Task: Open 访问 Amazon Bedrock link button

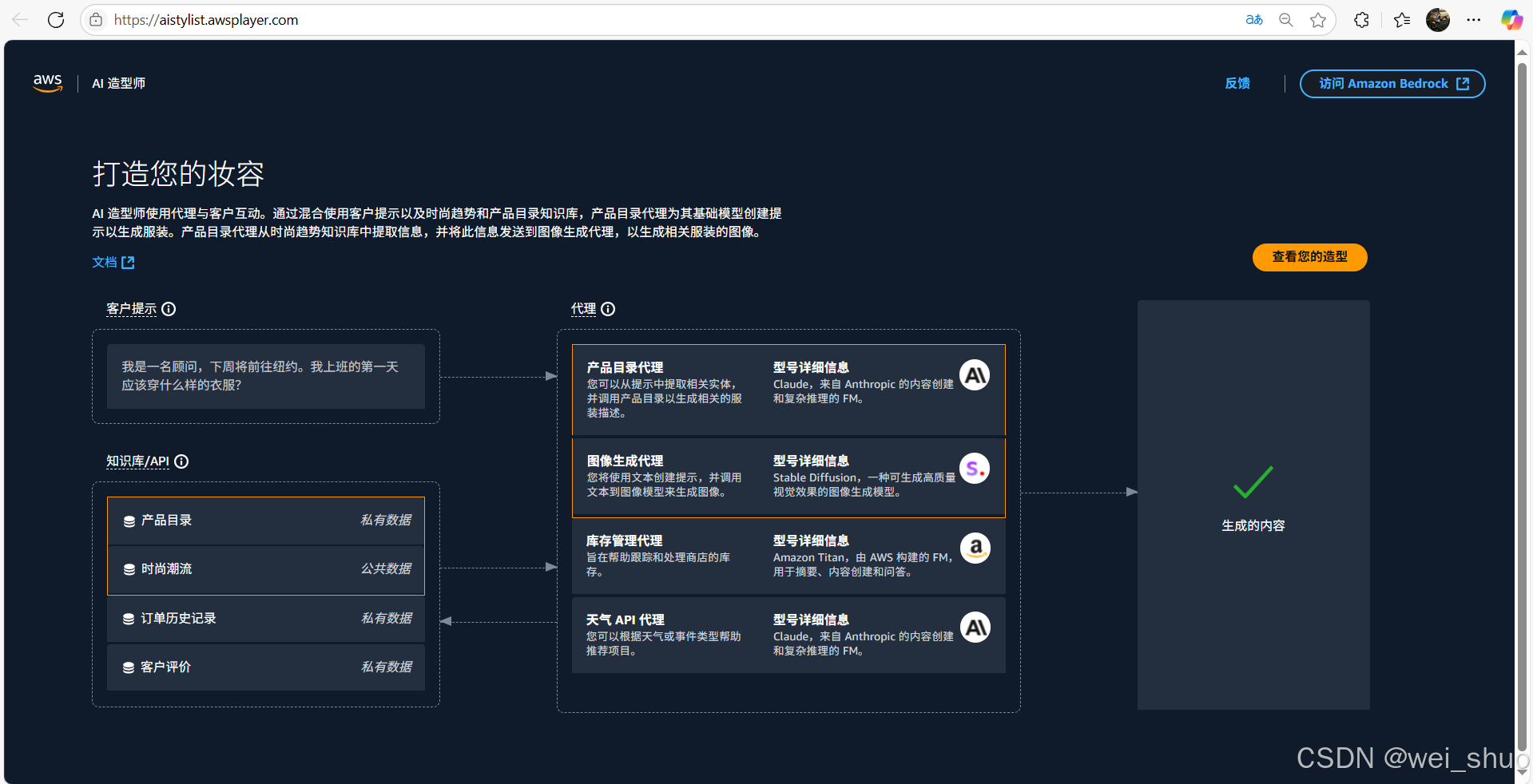Action: (1392, 84)
